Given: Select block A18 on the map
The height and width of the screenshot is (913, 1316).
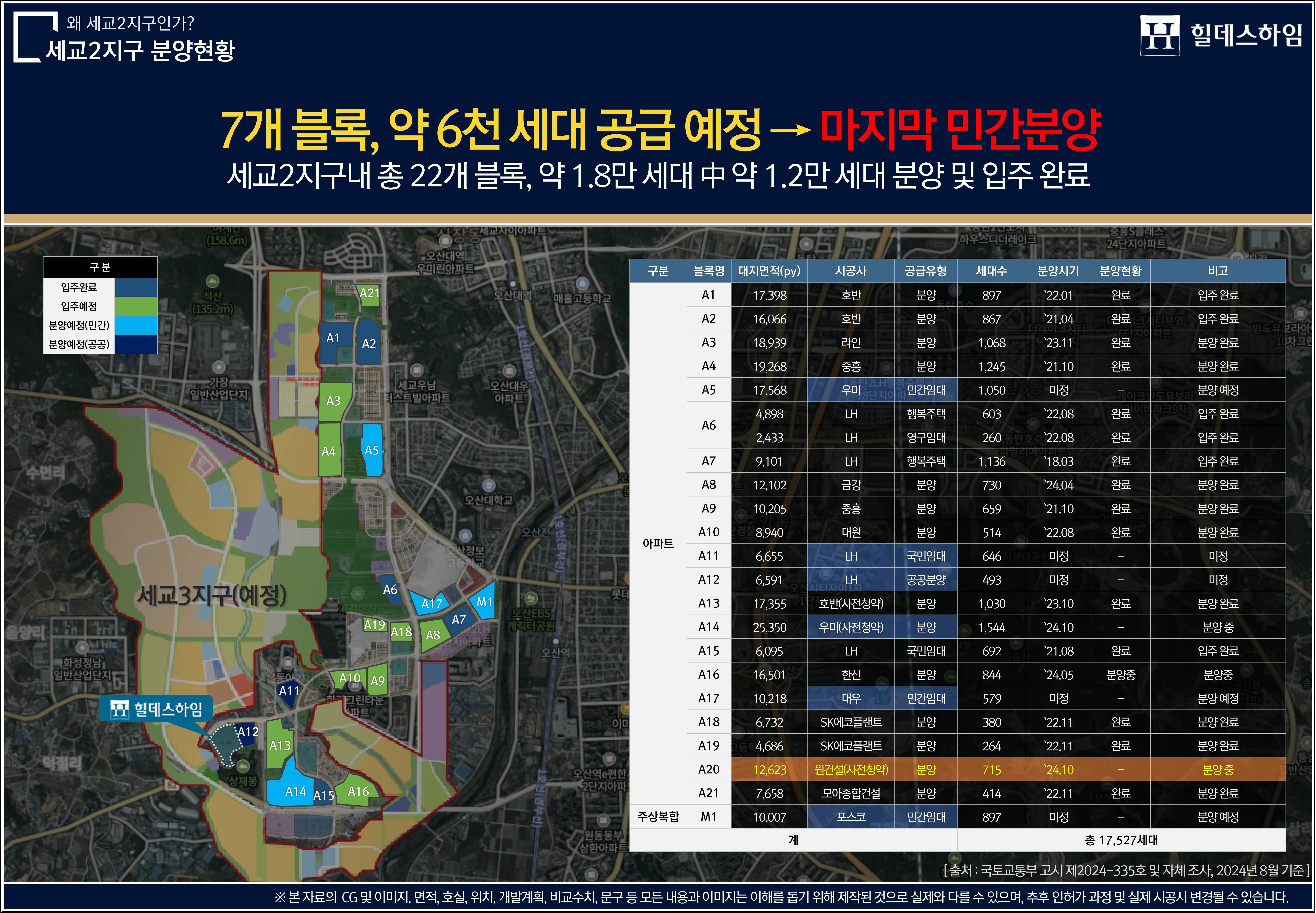Looking at the screenshot, I should [x=401, y=632].
